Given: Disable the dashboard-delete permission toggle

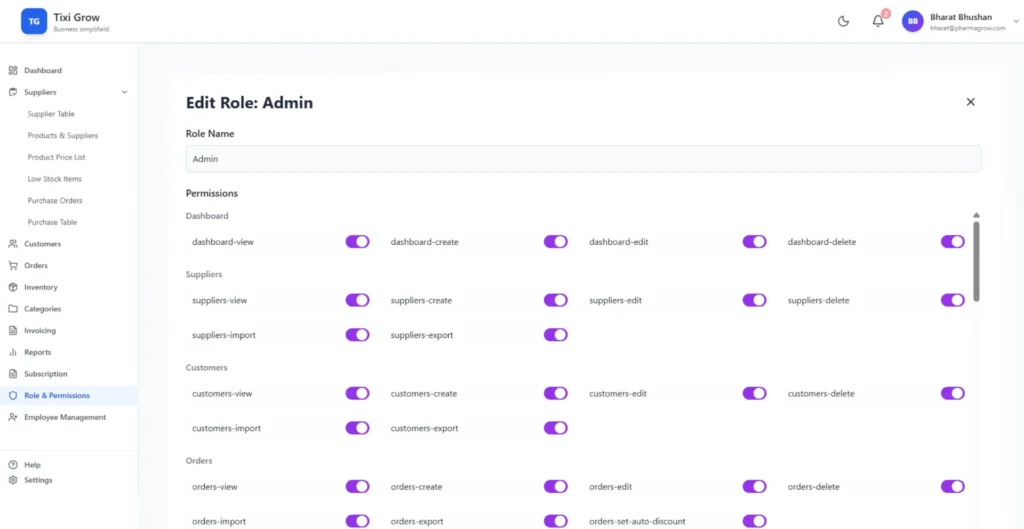Looking at the screenshot, I should tap(952, 242).
